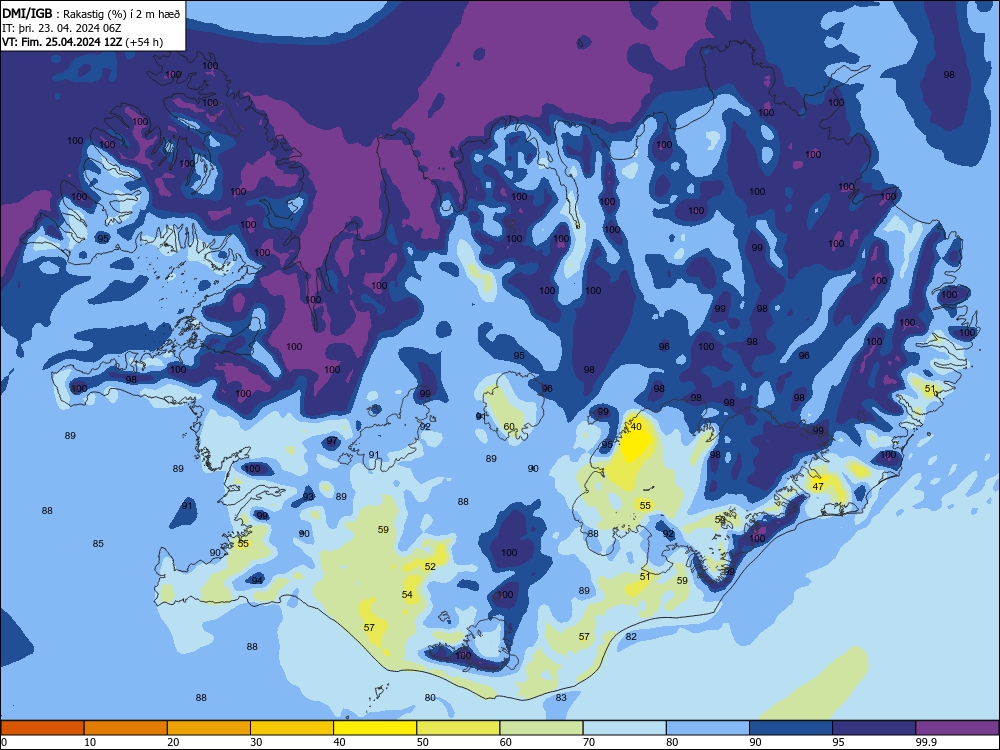Click the 54 humidity value on the map

408,594
